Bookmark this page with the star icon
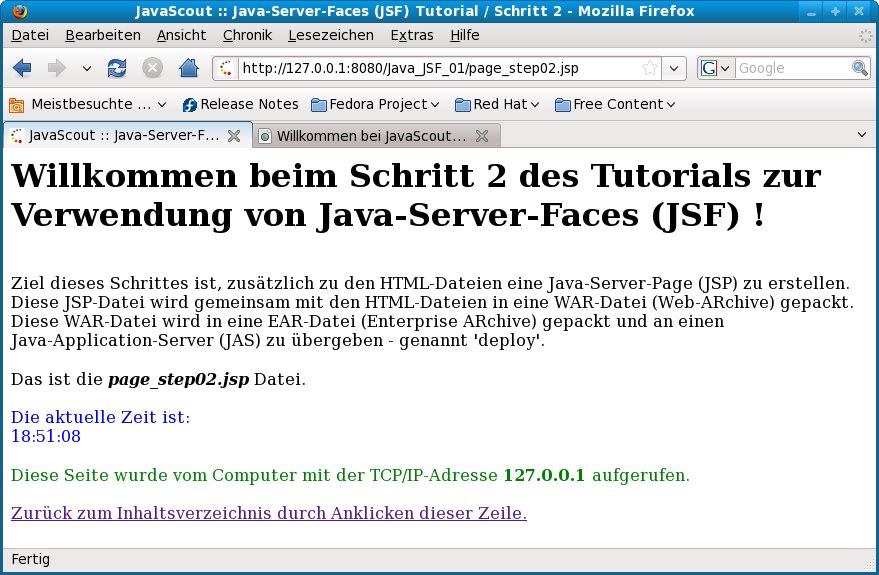This screenshot has width=879, height=575. [649, 69]
